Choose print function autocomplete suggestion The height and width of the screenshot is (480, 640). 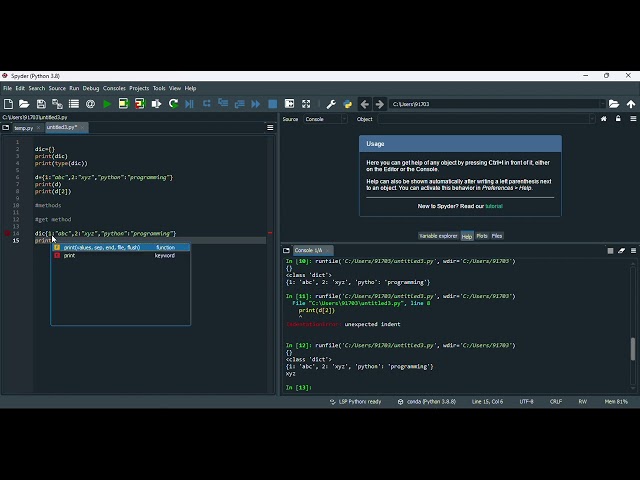(120, 247)
